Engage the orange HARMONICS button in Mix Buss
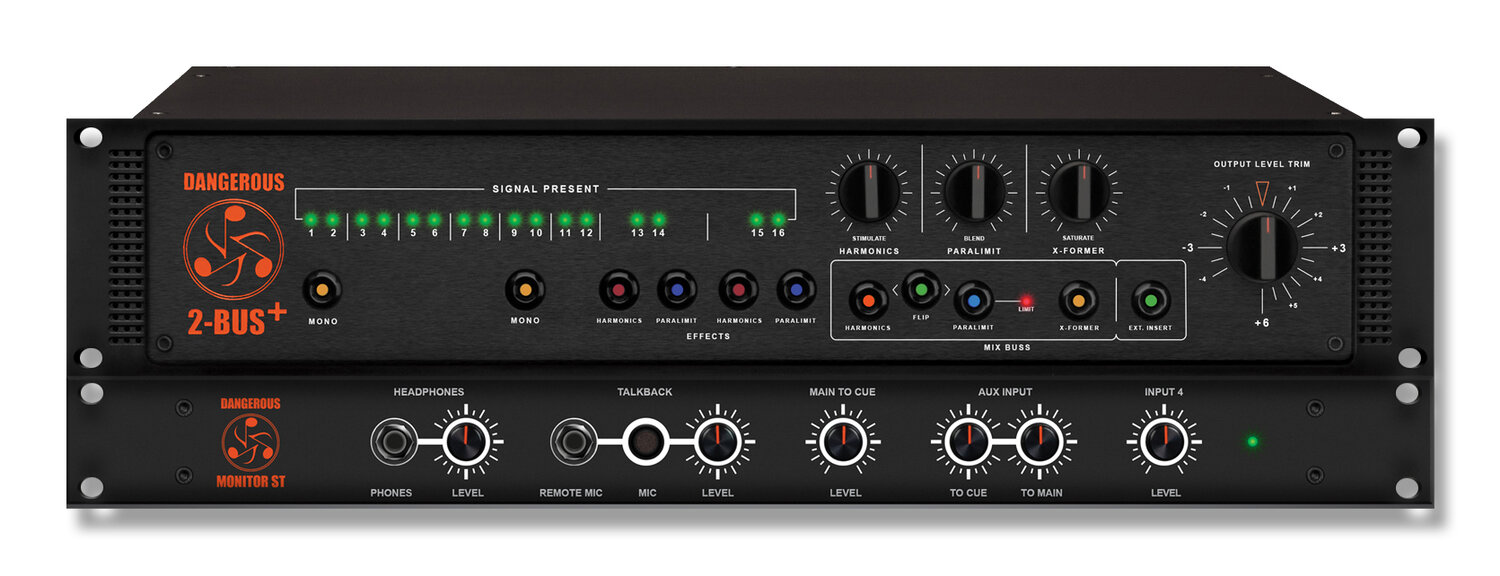1500x576 pixels. click(868, 299)
